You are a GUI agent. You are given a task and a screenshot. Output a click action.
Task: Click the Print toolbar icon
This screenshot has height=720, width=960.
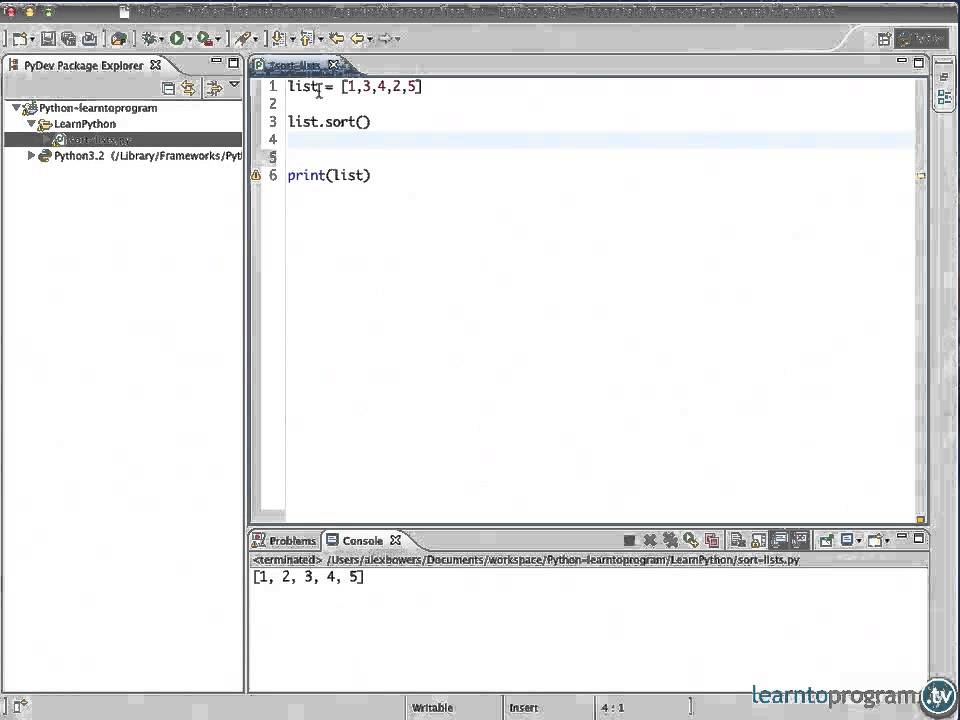tap(89, 39)
